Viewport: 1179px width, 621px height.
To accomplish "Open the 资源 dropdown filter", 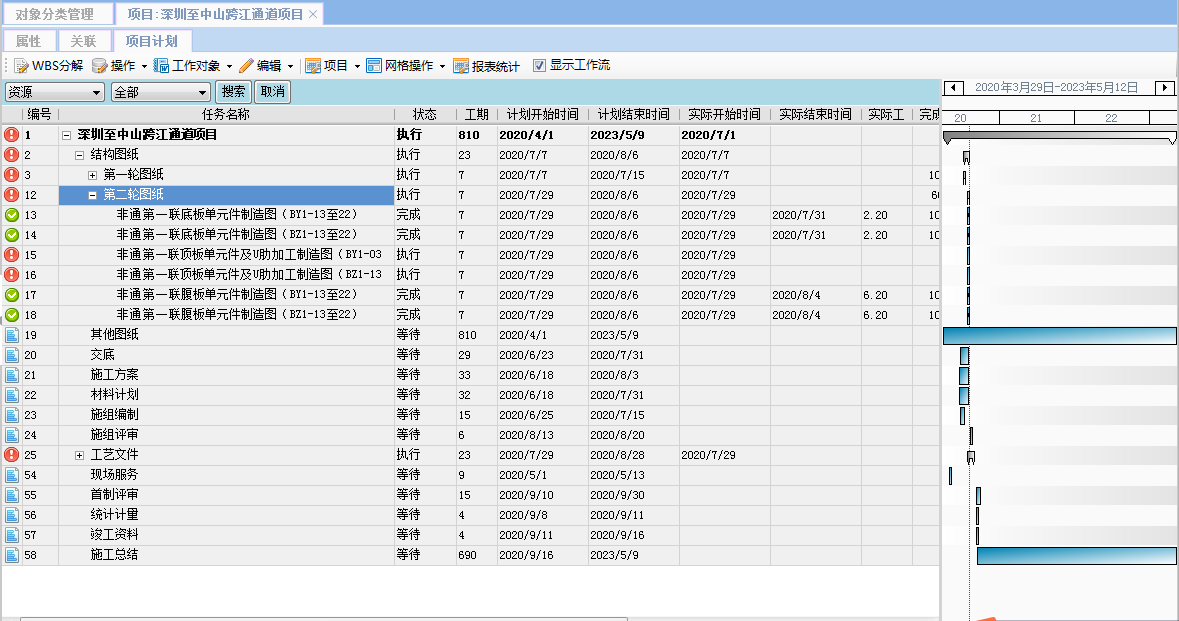I will point(55,92).
